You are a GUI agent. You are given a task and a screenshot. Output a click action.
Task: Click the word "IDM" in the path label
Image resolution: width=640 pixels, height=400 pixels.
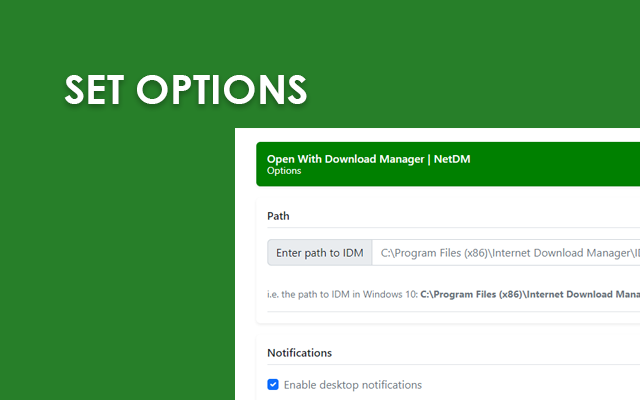(x=352, y=253)
